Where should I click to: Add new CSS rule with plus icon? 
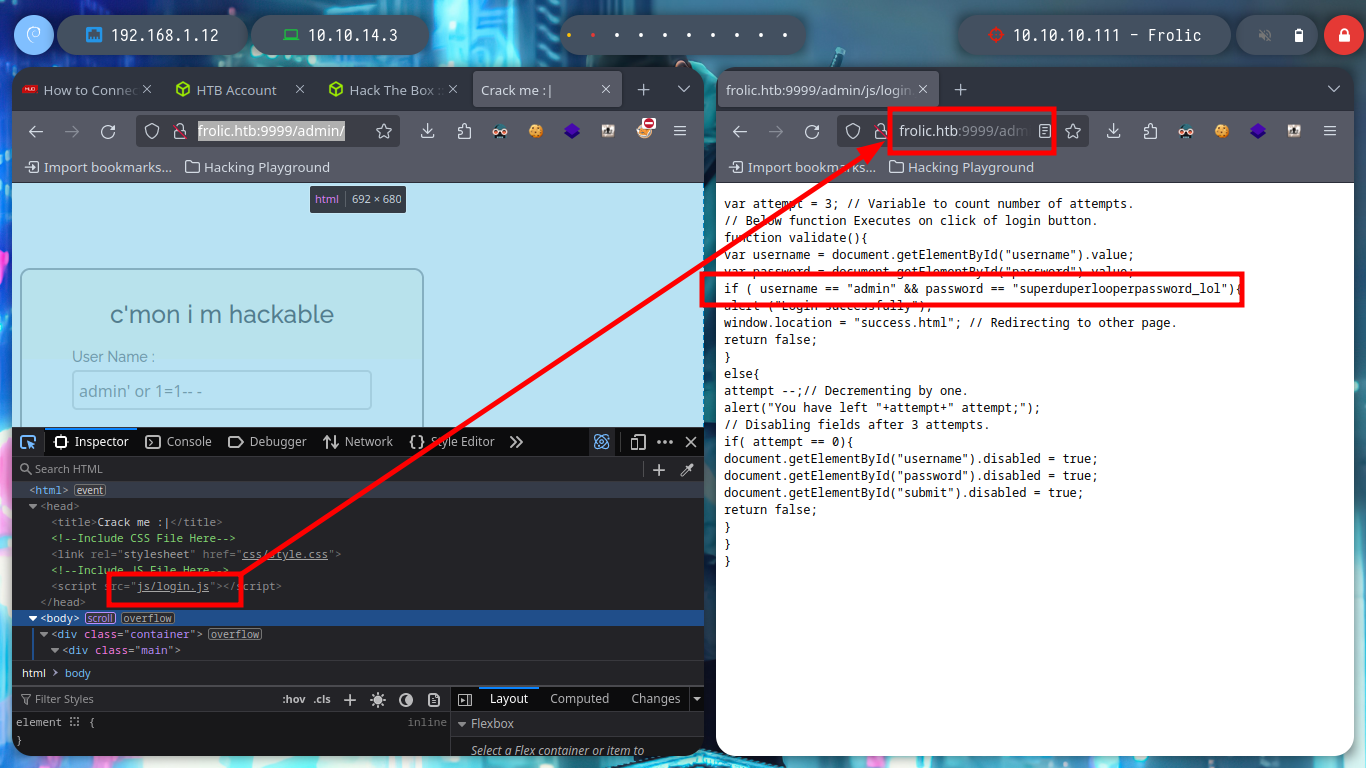click(x=350, y=700)
